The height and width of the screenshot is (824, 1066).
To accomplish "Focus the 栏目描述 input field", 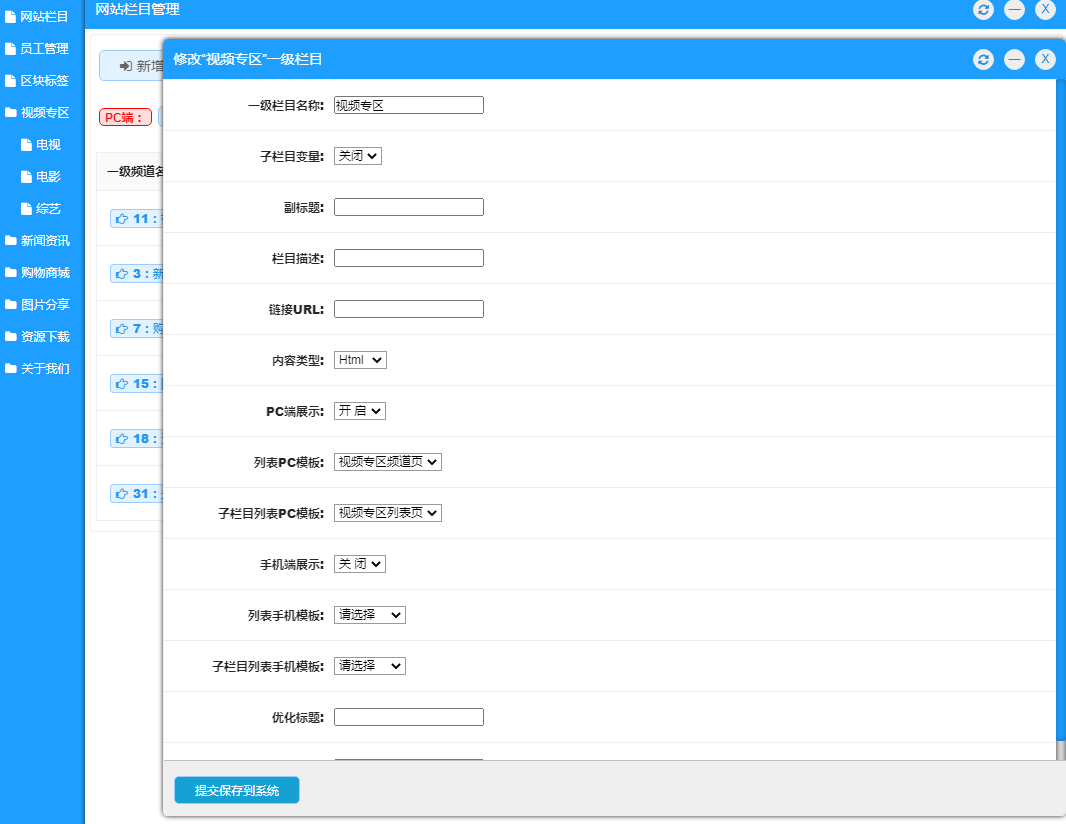I will tap(409, 258).
